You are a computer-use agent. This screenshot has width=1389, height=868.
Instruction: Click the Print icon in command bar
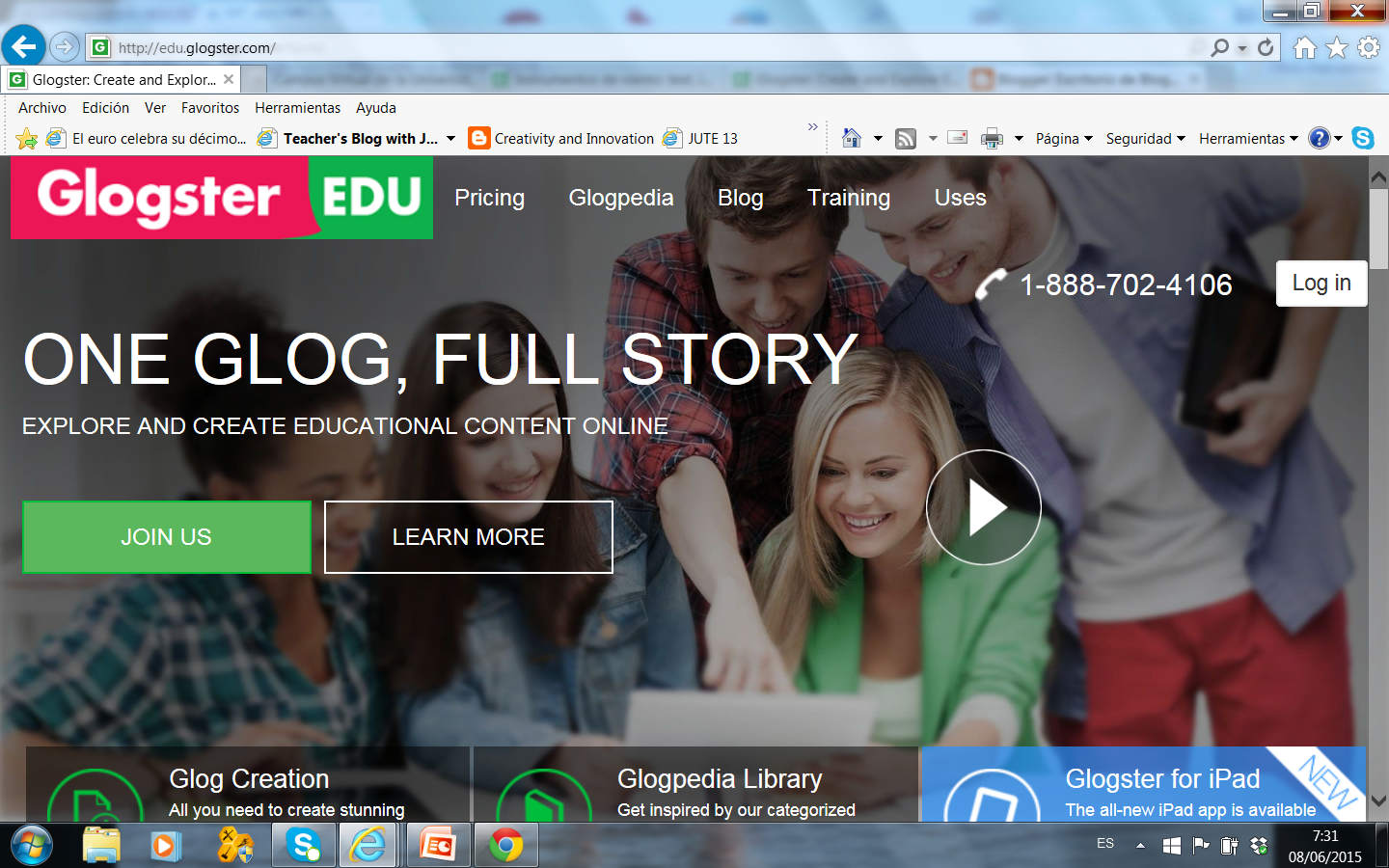[992, 139]
